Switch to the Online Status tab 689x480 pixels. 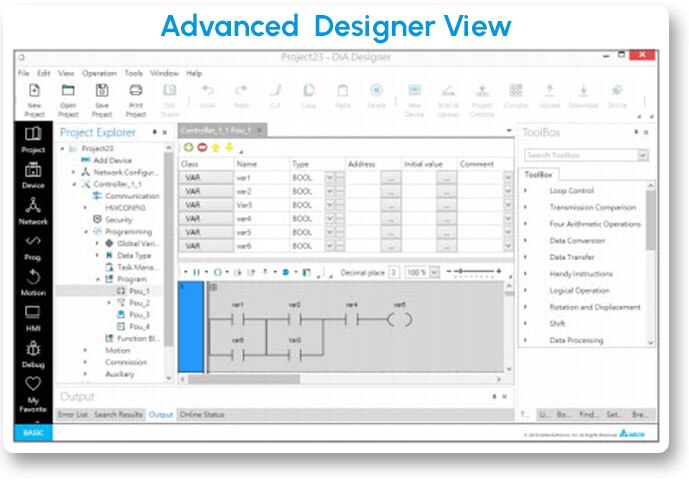[202, 415]
